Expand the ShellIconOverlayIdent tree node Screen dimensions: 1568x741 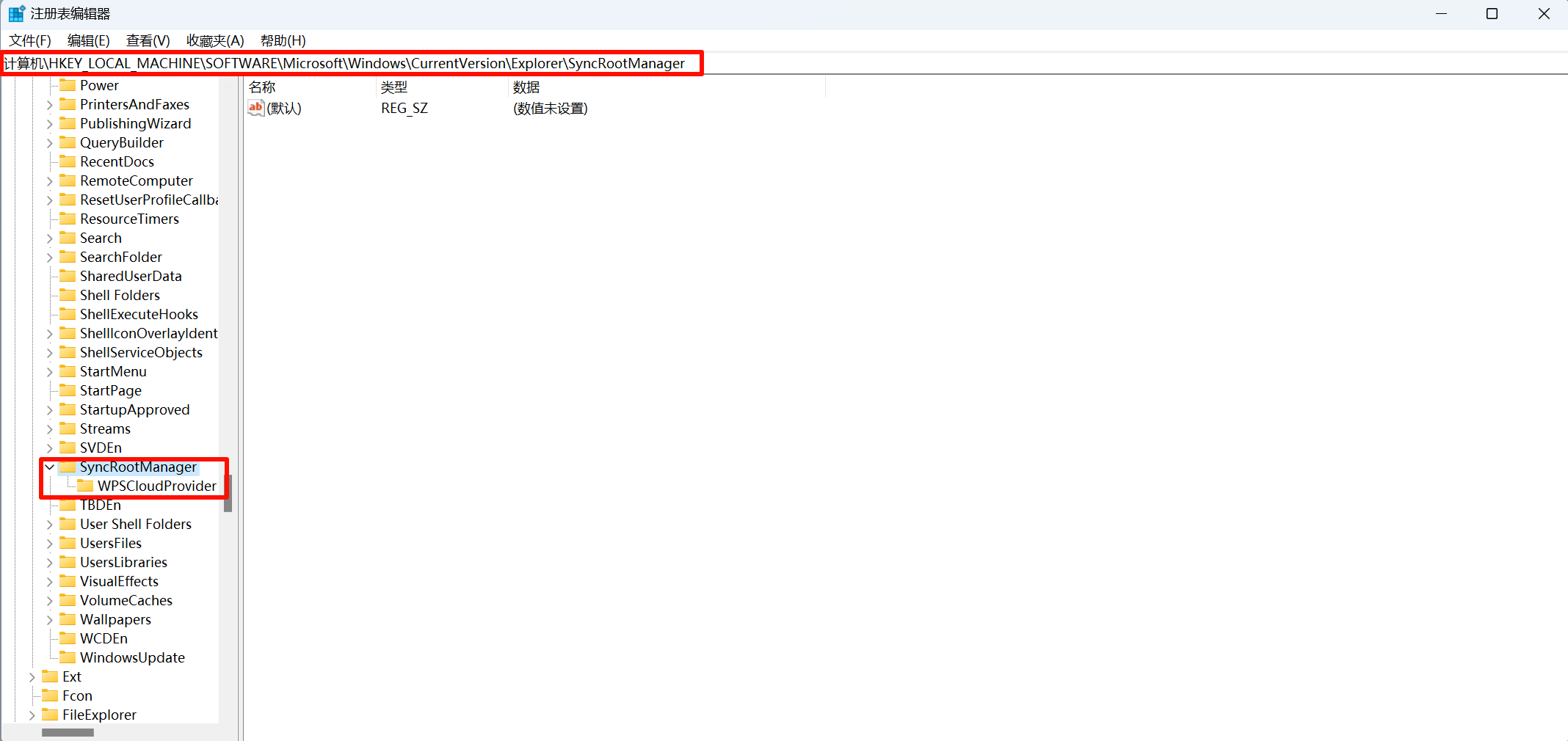[x=49, y=334]
